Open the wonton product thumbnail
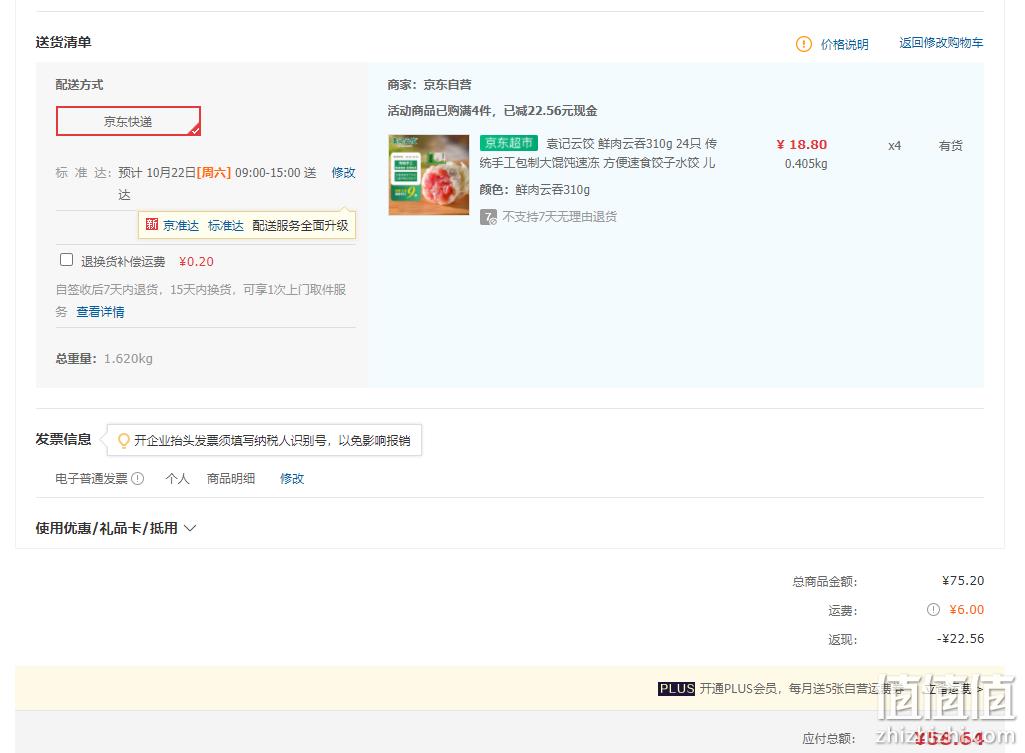Viewport: 1025px width, 753px height. [429, 175]
